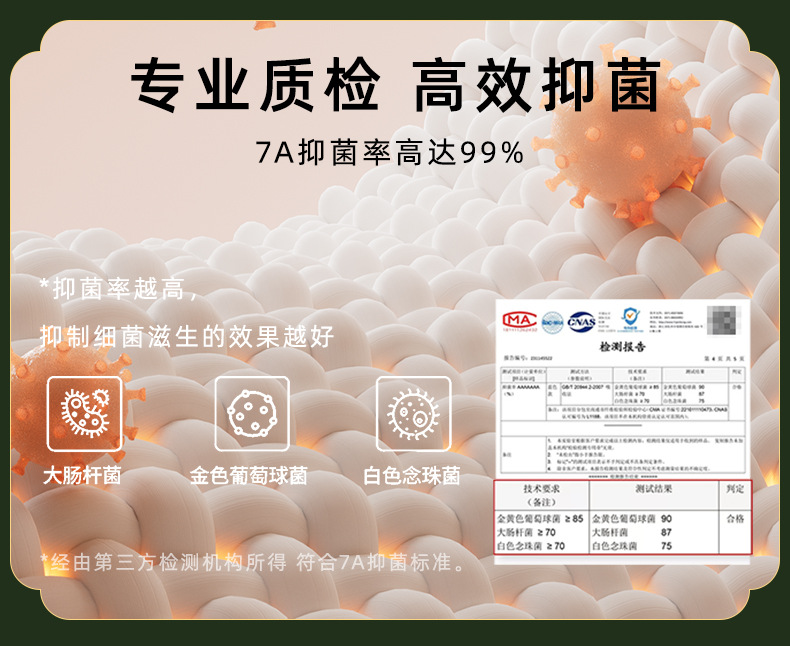Click the blurred QR code on report
The height and width of the screenshot is (646, 790).
tap(724, 320)
